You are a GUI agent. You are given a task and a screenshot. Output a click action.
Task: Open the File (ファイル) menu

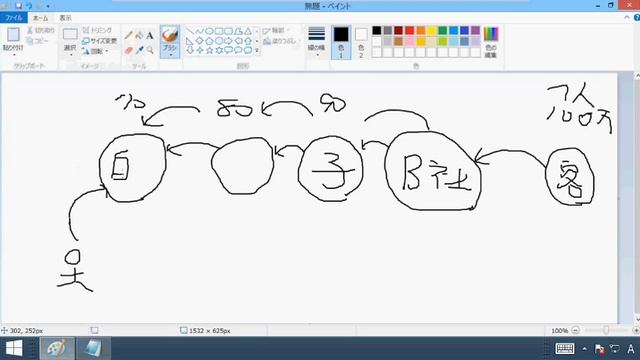(13, 18)
